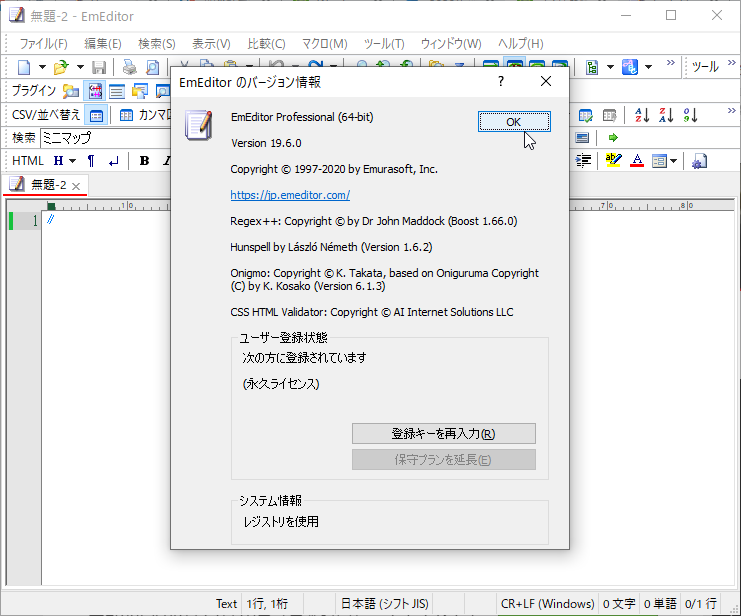741x616 pixels.
Task: Expand the New file dropdown arrow
Action: coord(42,67)
